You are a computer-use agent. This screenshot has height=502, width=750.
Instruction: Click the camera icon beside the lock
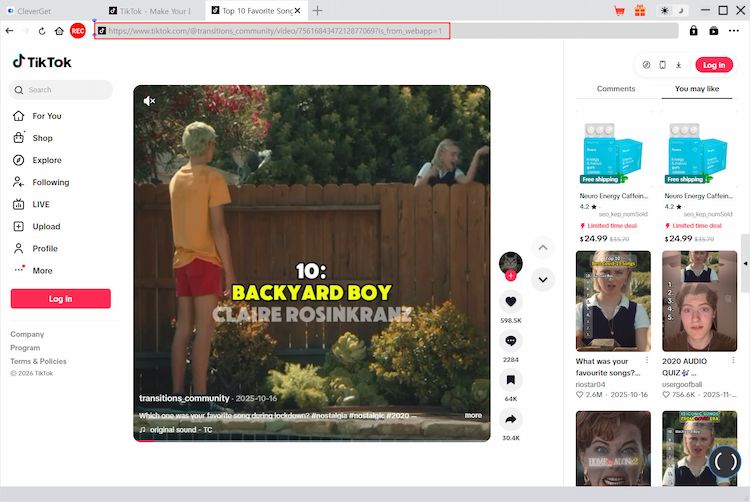coord(713,31)
